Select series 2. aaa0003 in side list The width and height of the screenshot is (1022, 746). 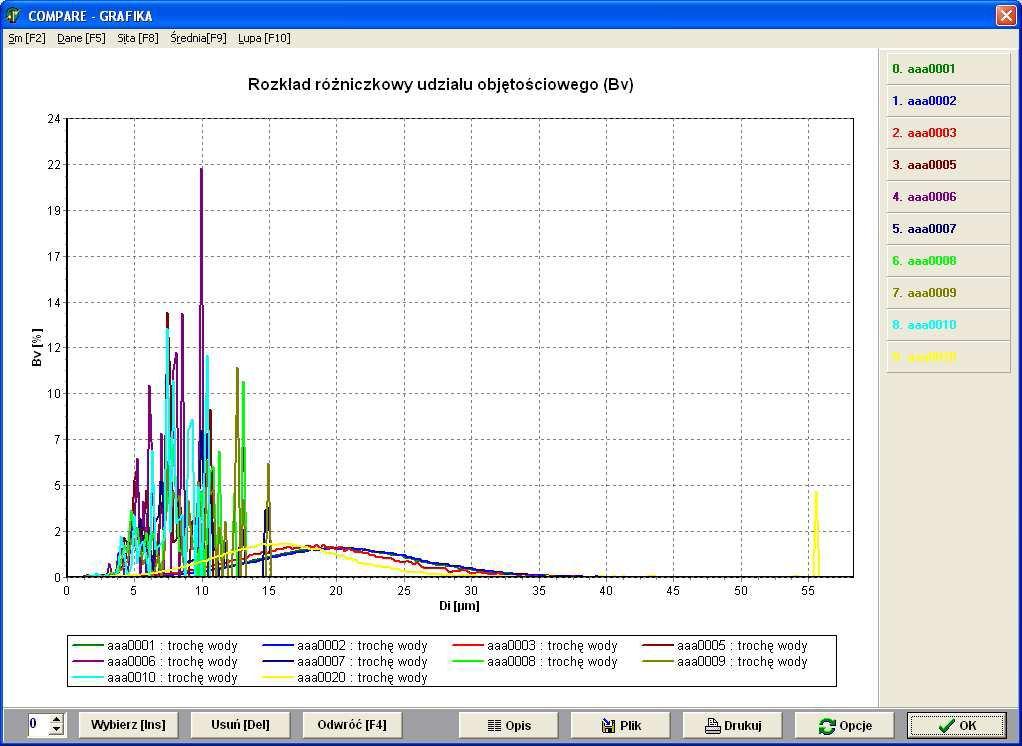pos(948,133)
